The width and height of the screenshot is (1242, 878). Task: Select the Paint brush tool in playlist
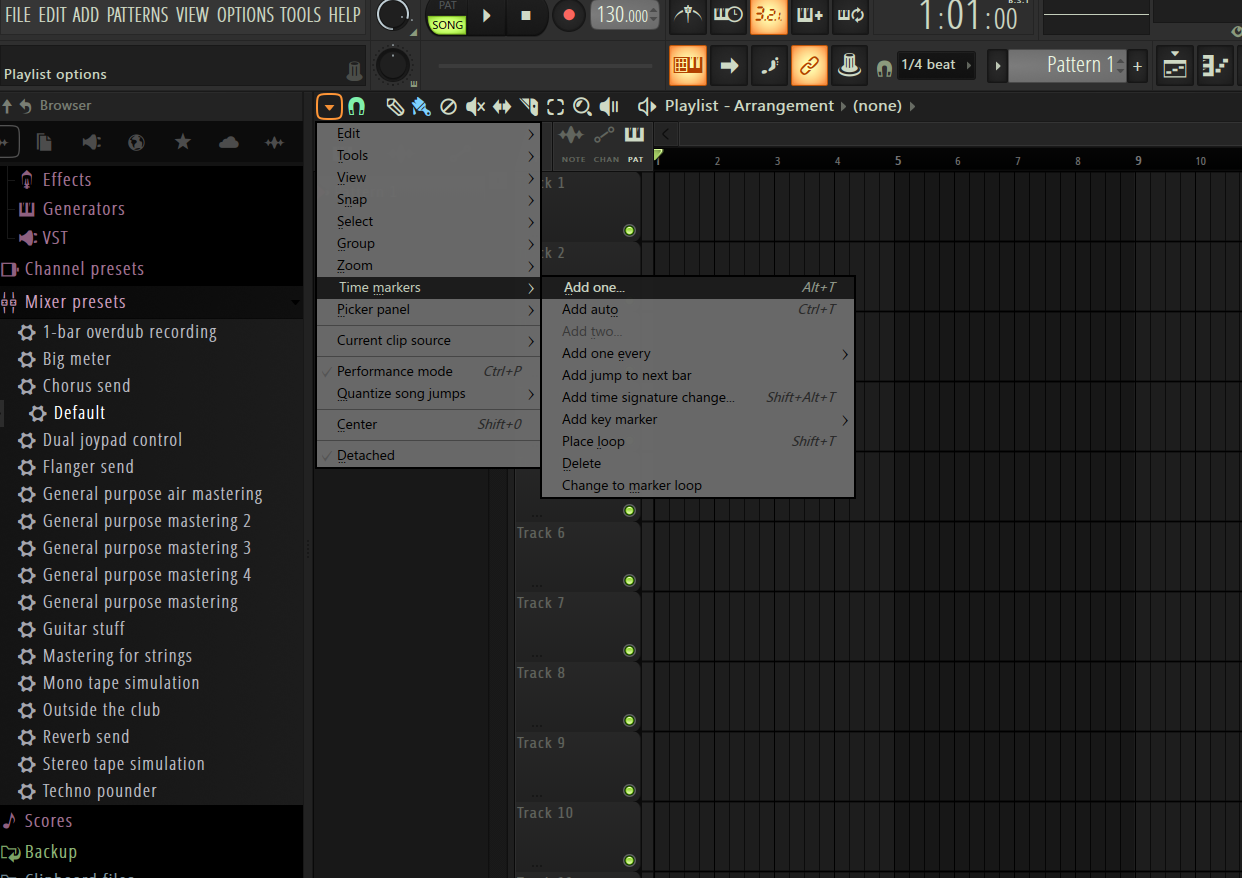[x=421, y=106]
